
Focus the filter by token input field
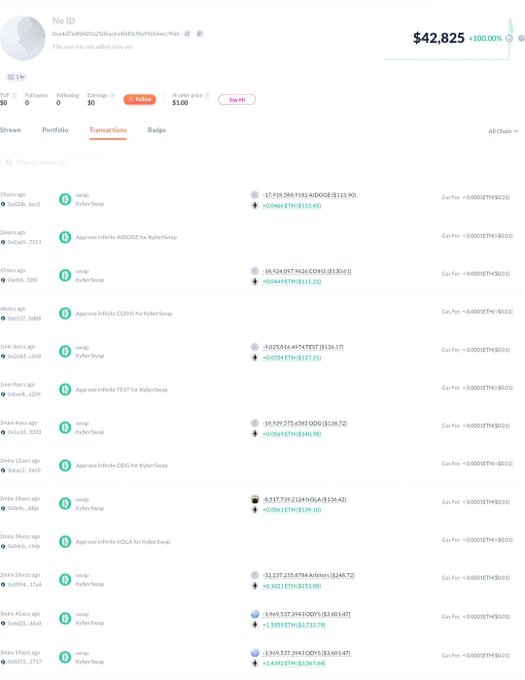(x=52, y=163)
